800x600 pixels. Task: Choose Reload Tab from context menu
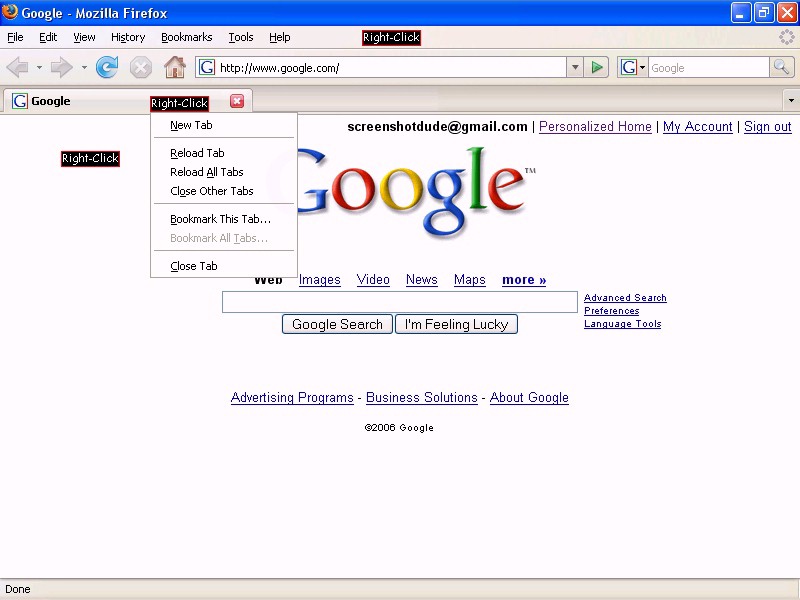tap(224, 153)
